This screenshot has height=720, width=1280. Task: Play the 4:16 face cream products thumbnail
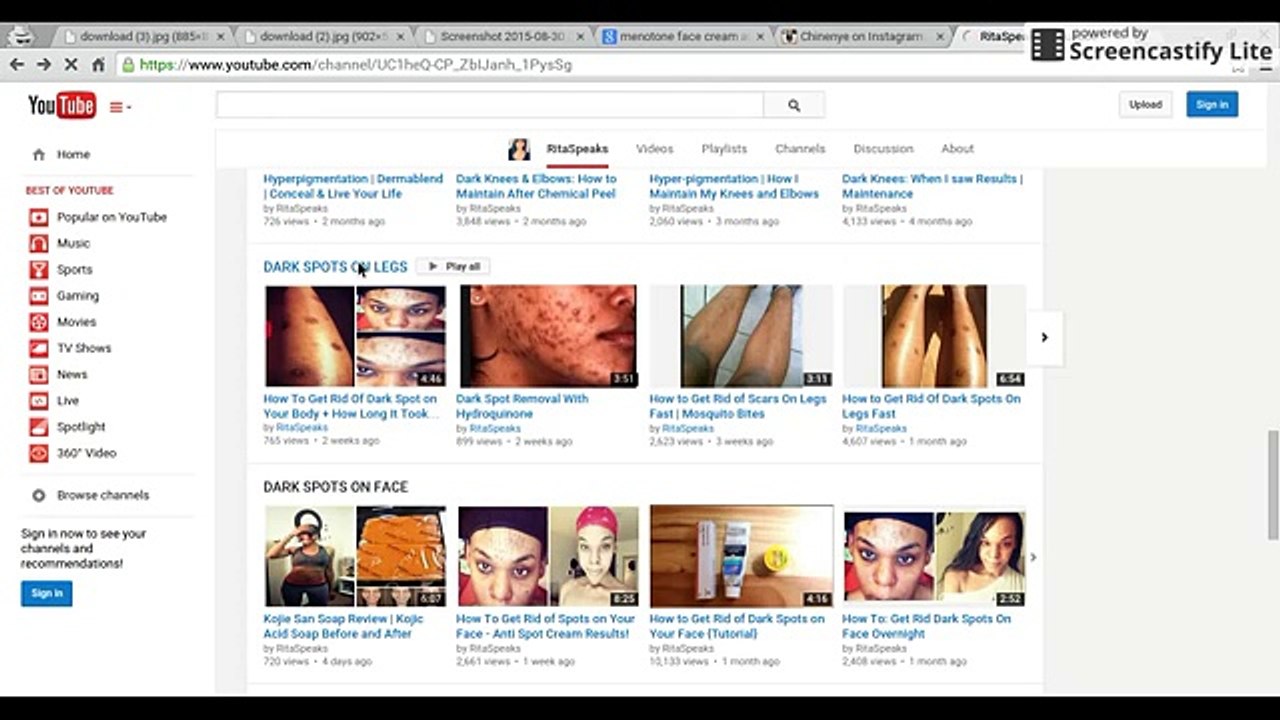(741, 556)
